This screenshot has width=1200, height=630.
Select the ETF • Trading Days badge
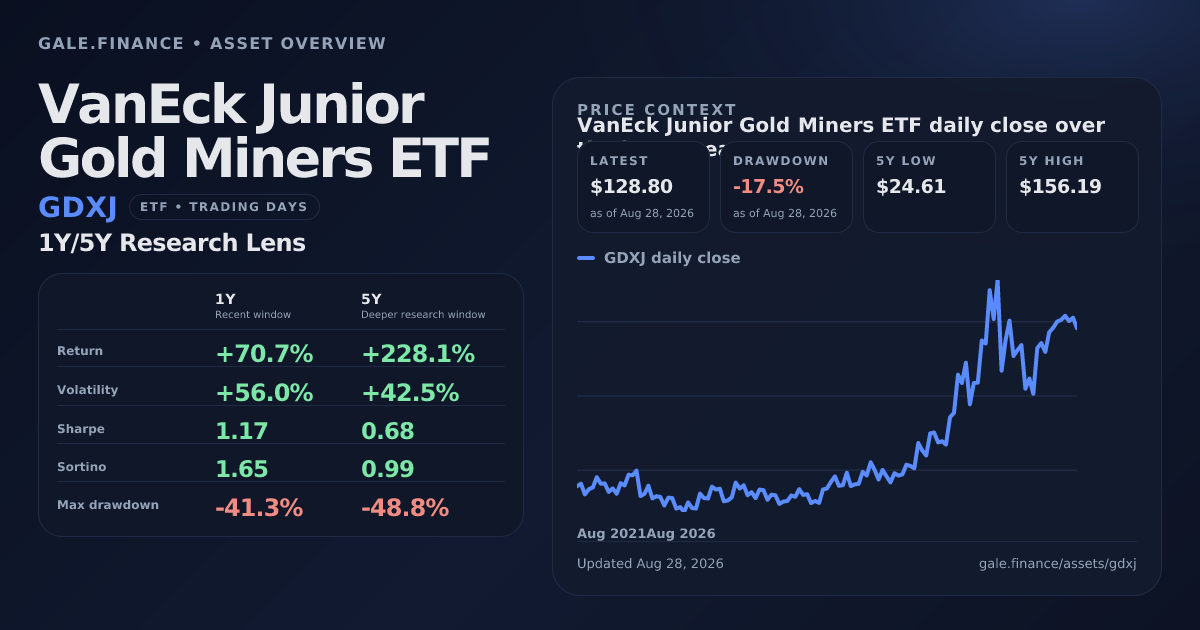(x=224, y=207)
